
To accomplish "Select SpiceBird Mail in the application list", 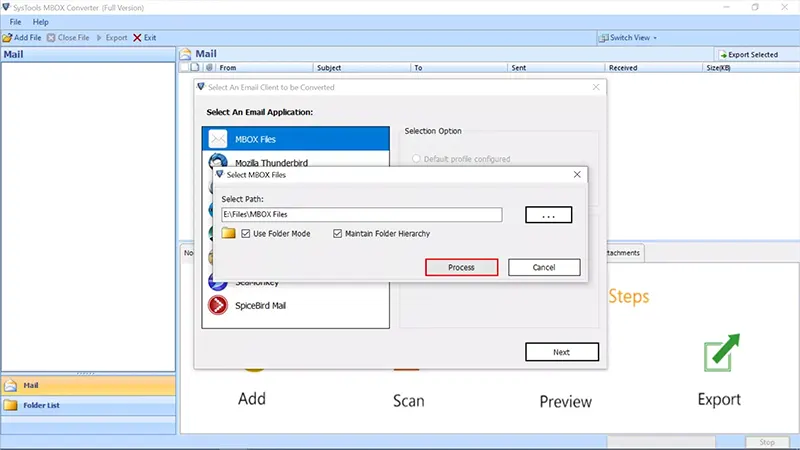I will pos(295,306).
